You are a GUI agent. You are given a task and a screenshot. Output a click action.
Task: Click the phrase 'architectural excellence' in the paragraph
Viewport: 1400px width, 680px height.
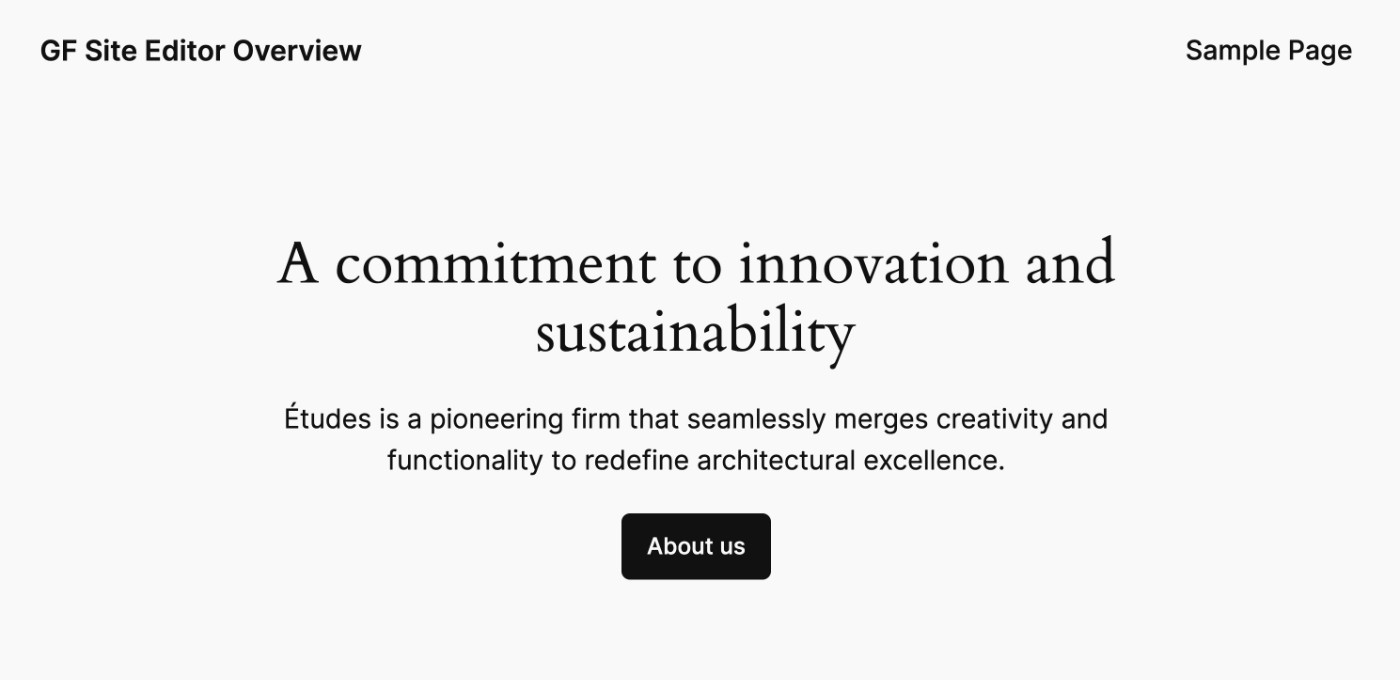point(850,461)
